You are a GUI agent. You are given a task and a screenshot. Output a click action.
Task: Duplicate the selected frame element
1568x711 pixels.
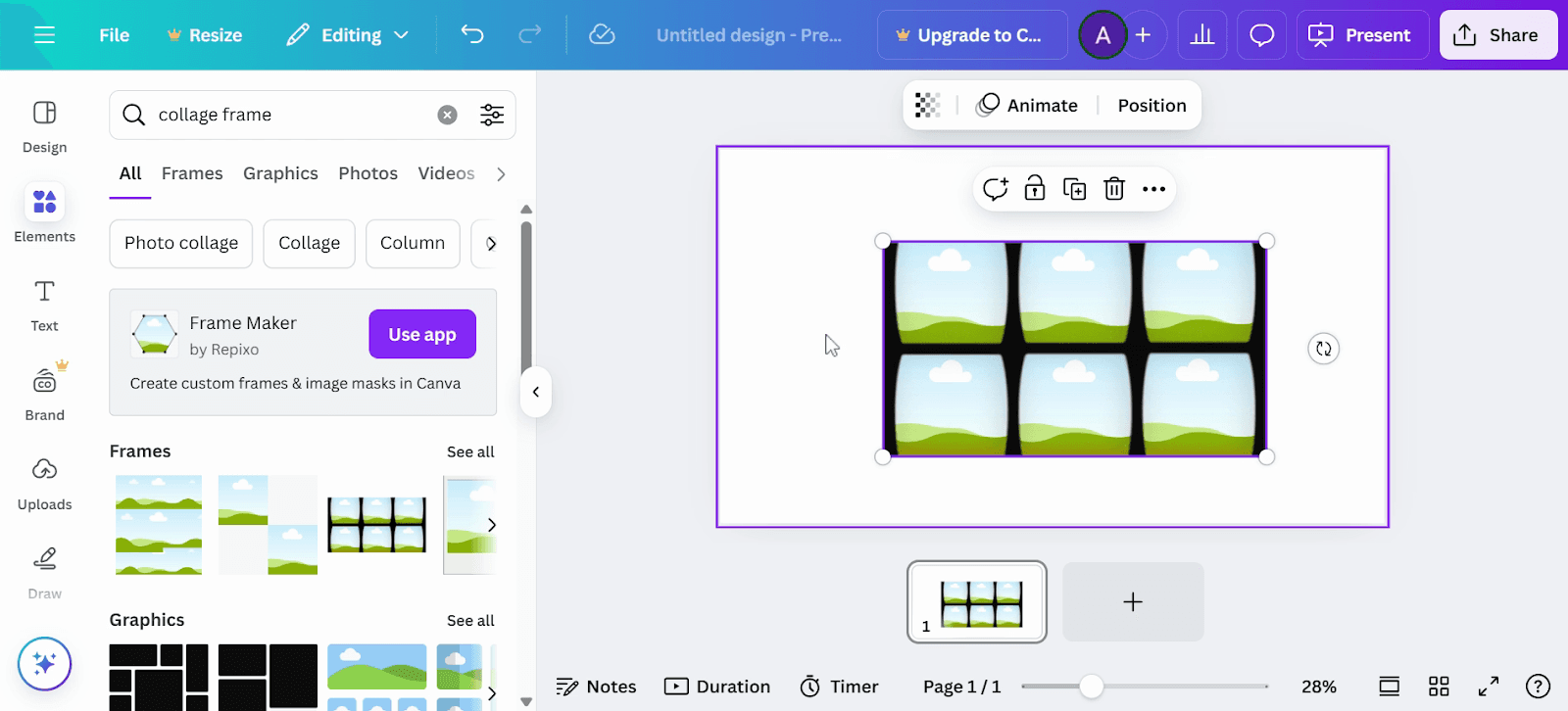pyautogui.click(x=1075, y=189)
